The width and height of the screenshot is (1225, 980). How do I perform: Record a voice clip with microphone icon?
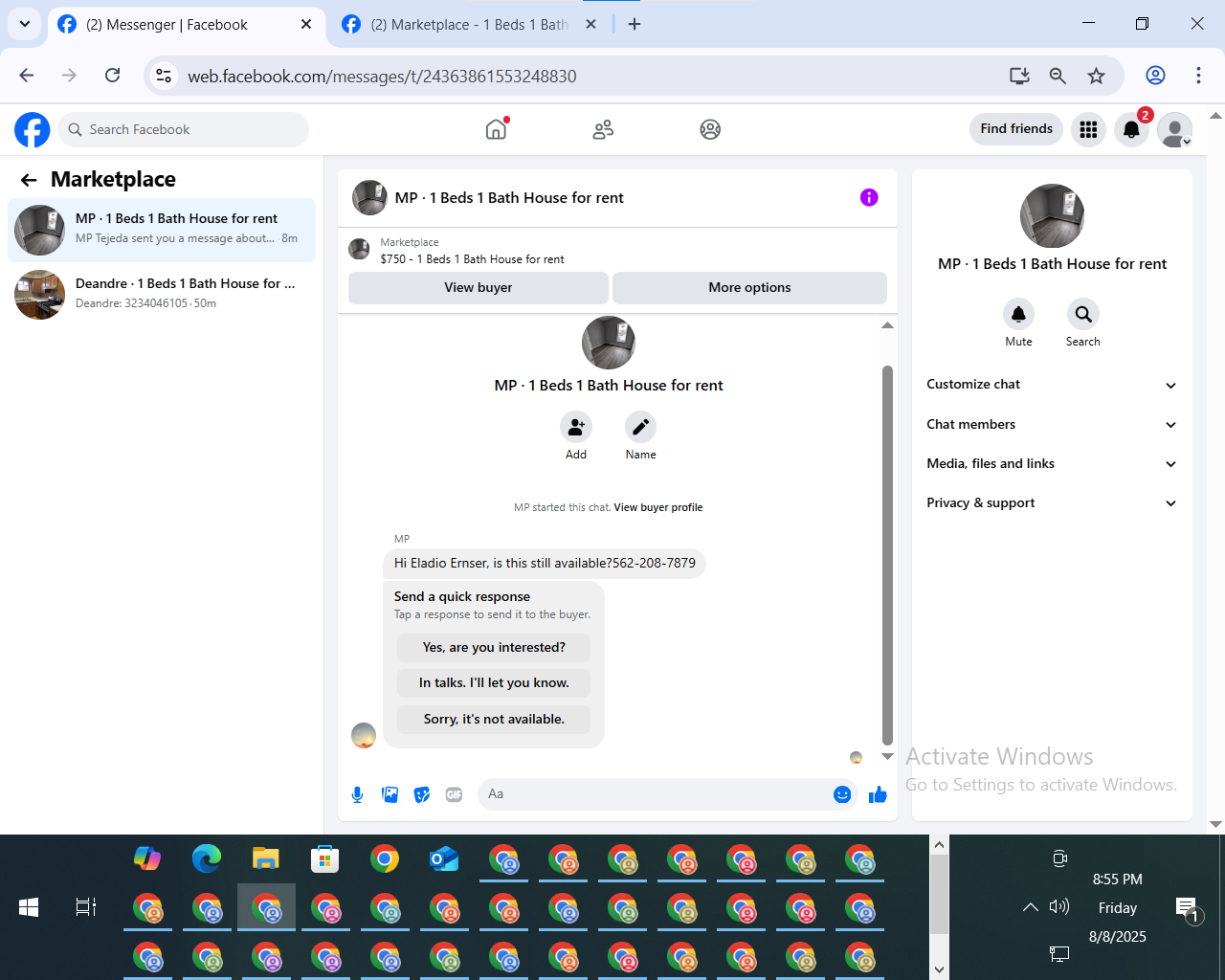coord(357,794)
